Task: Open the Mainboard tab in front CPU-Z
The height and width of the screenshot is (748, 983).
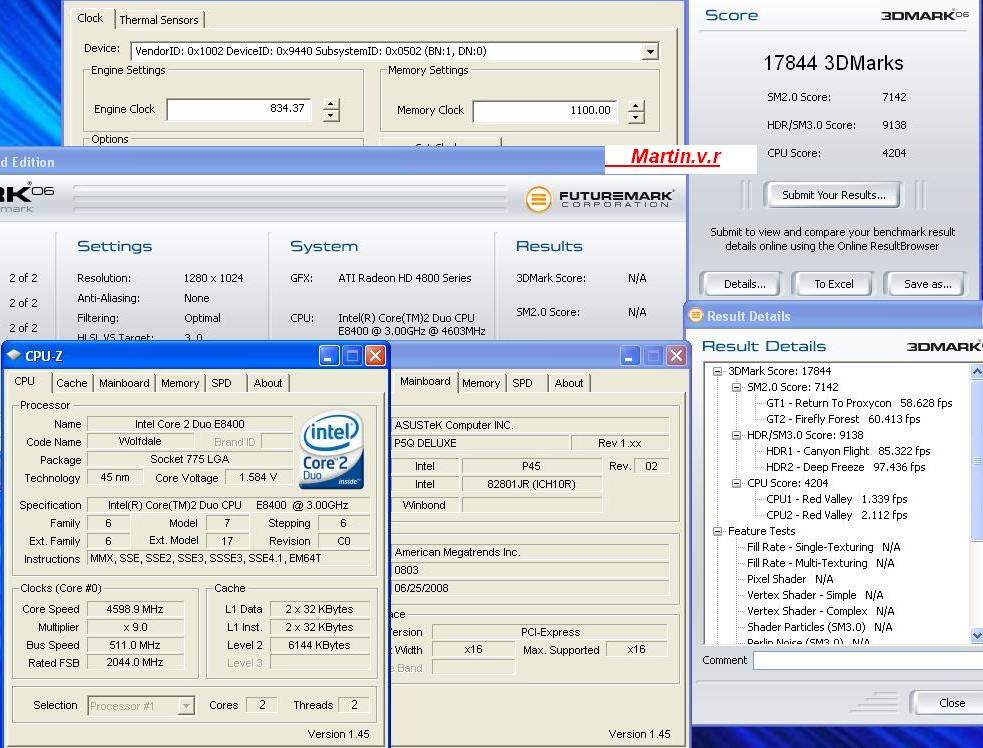Action: click(124, 383)
